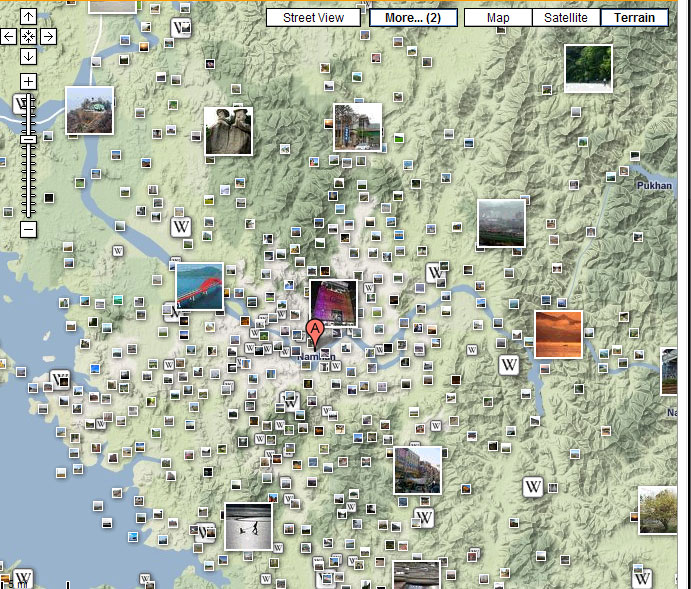Open the stone statues photo thumbnail

tap(228, 131)
